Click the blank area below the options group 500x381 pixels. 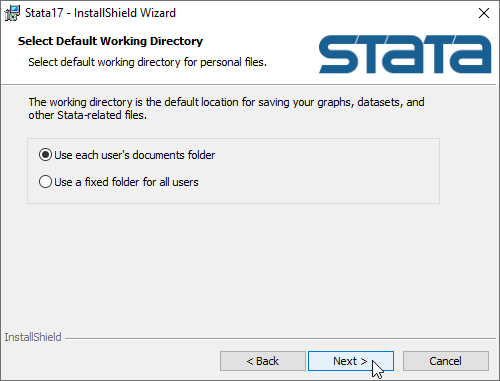(x=233, y=267)
